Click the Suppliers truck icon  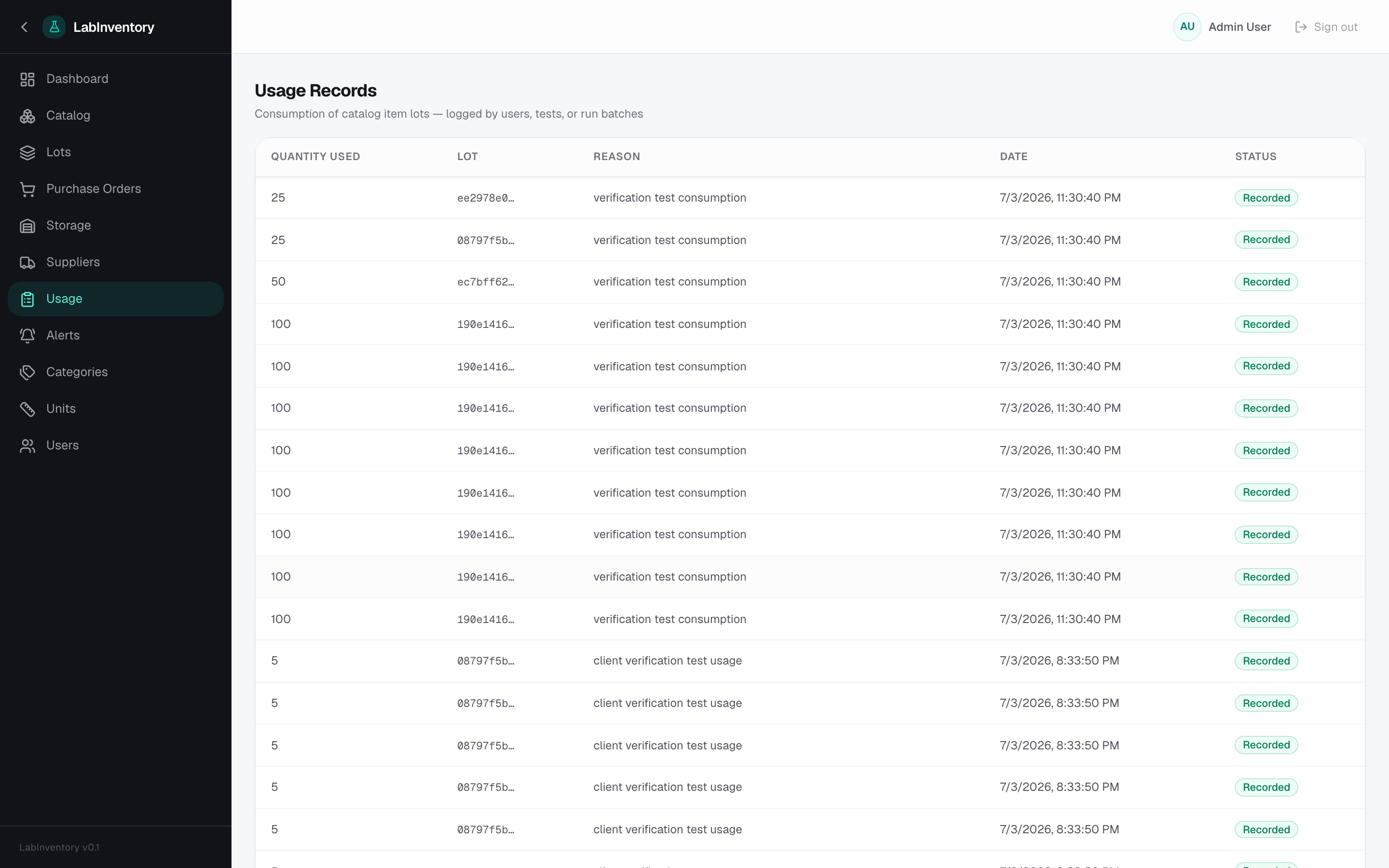(27, 262)
